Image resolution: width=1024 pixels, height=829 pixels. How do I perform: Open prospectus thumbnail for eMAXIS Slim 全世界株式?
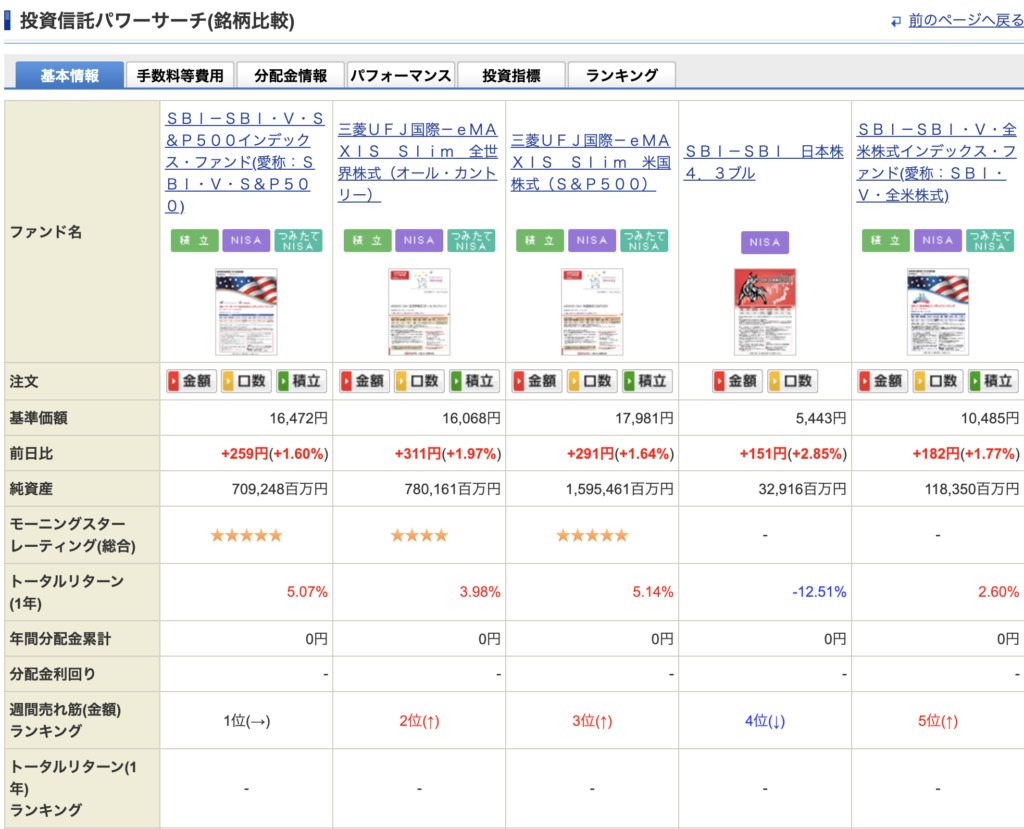click(419, 312)
